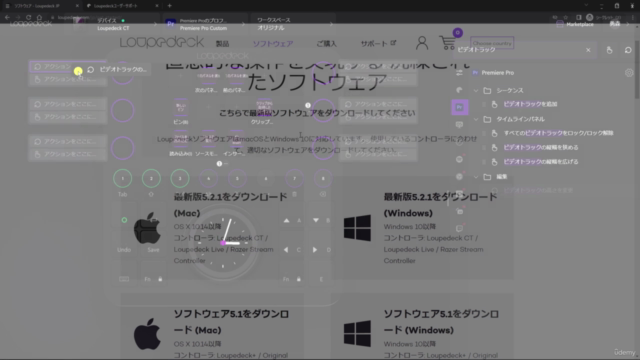Click the Premiere Pro plugin header
Viewport: 640px width, 360px height.
(x=498, y=73)
